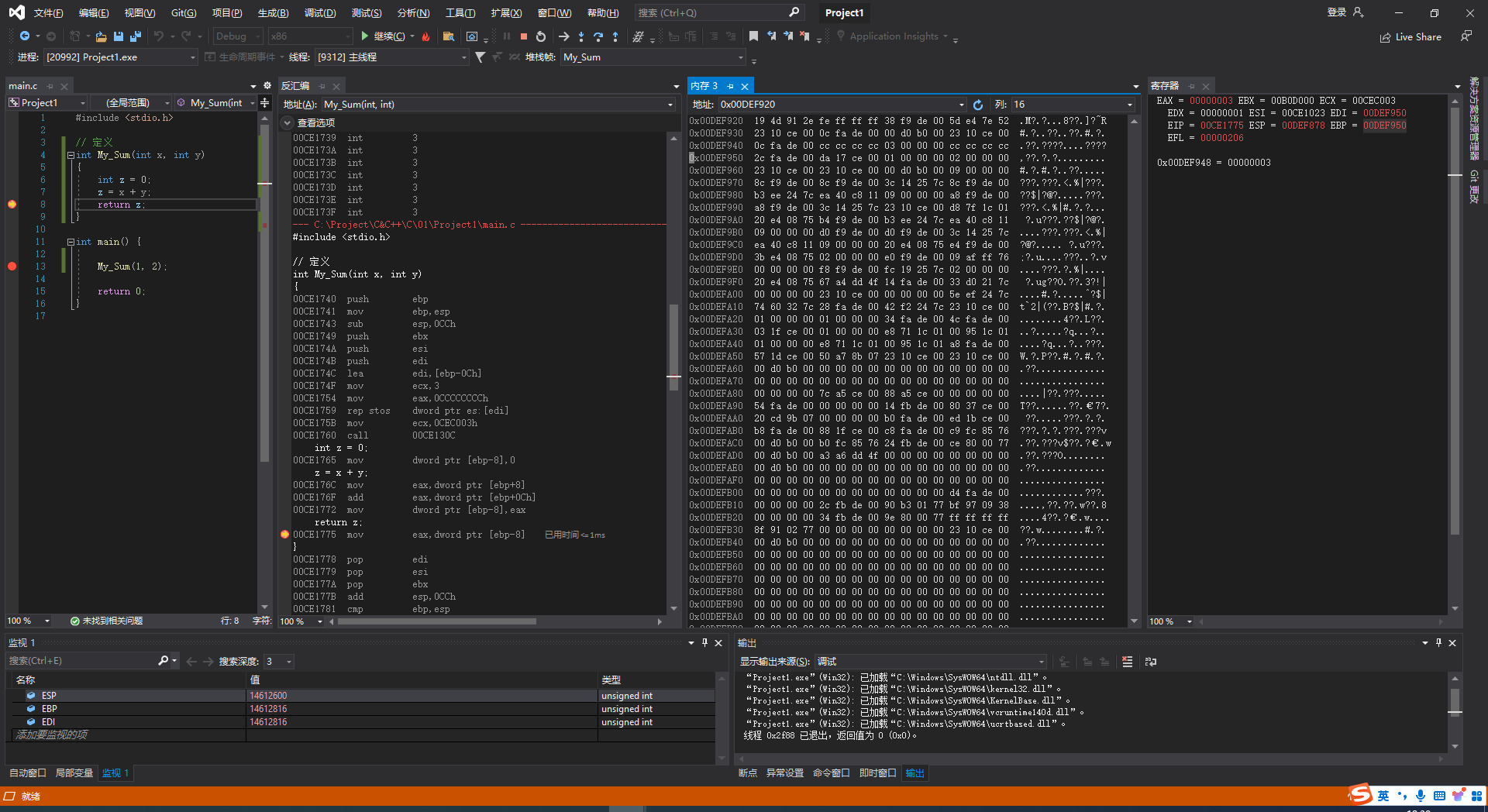Toggle word wrap in the Output window
Image resolution: width=1488 pixels, height=812 pixels.
pyautogui.click(x=1151, y=662)
